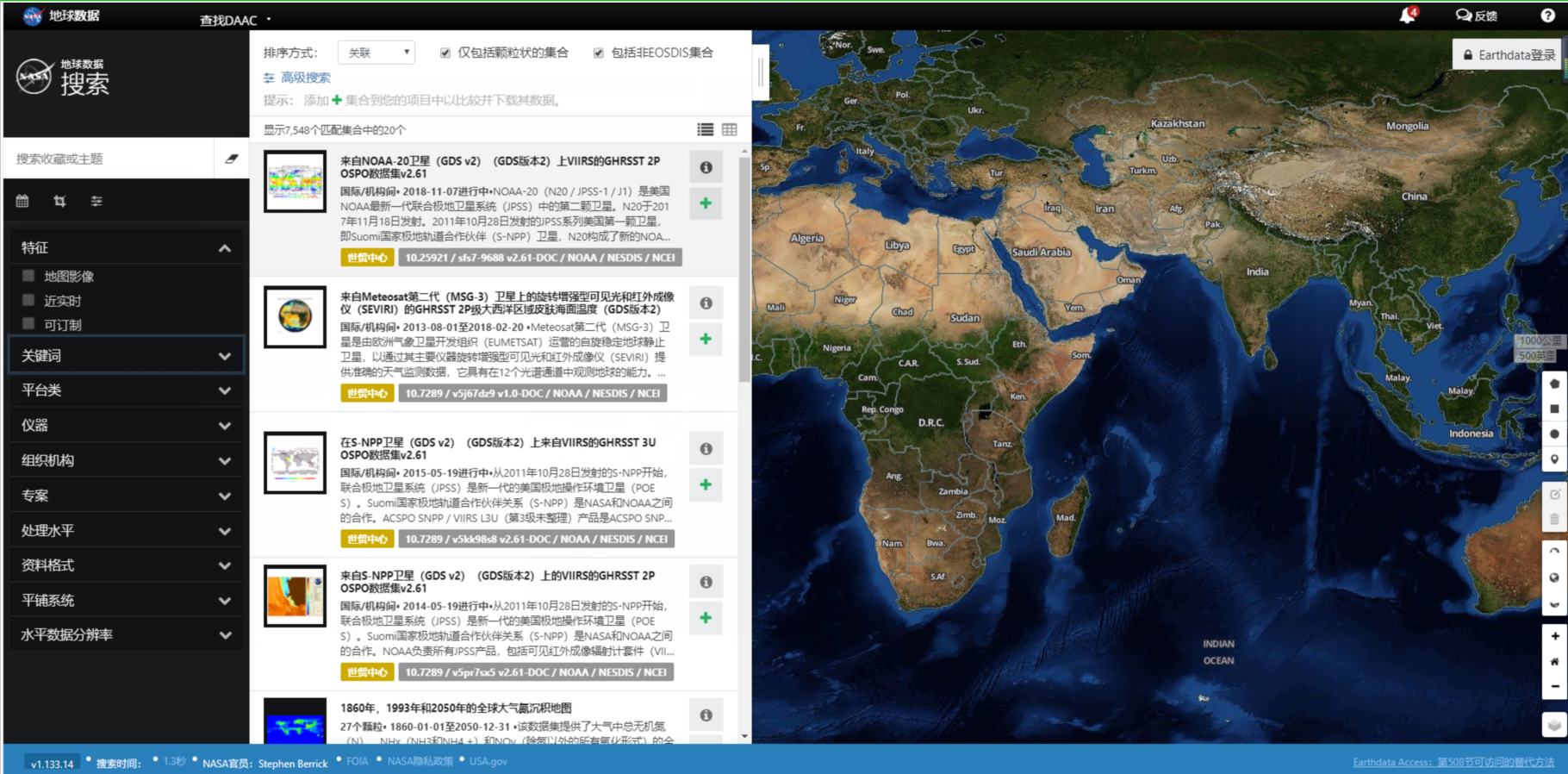Zoom in on the map
Viewport: 1568px width, 774px height.
coord(1554,636)
